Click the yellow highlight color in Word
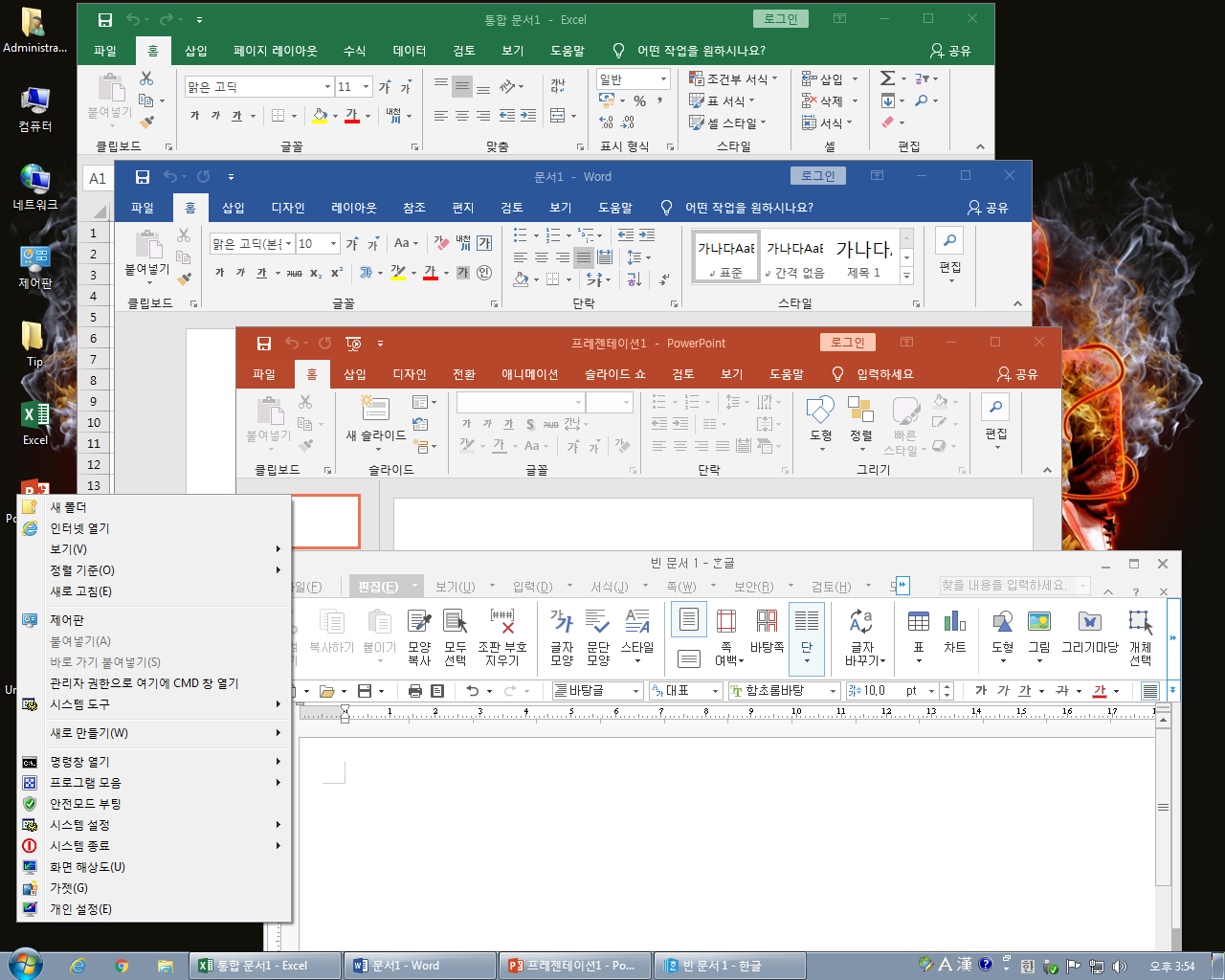The height and width of the screenshot is (980, 1225). tap(398, 273)
